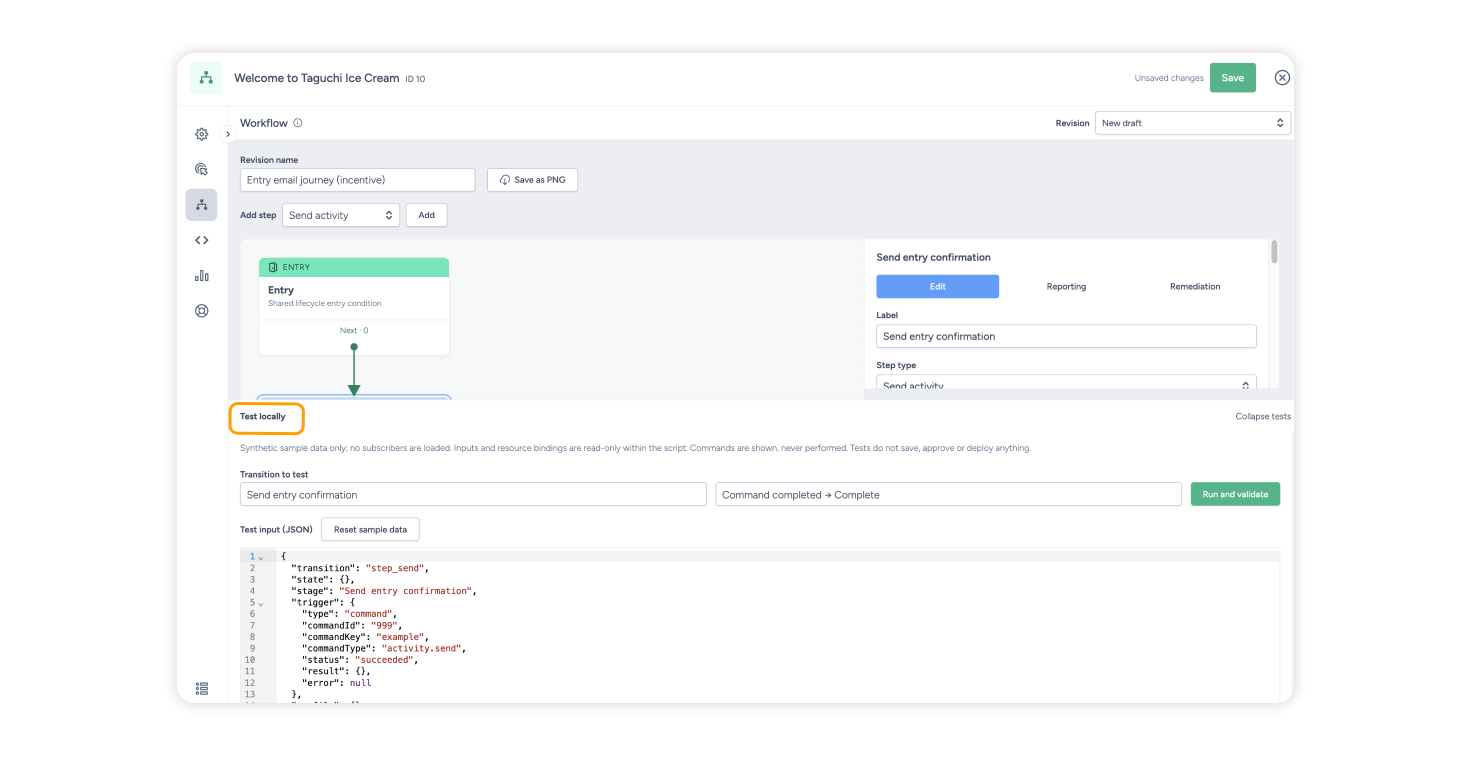The height and width of the screenshot is (771, 1471).
Task: Toggle fold arrow on JSON line 1
Action: tap(261, 557)
